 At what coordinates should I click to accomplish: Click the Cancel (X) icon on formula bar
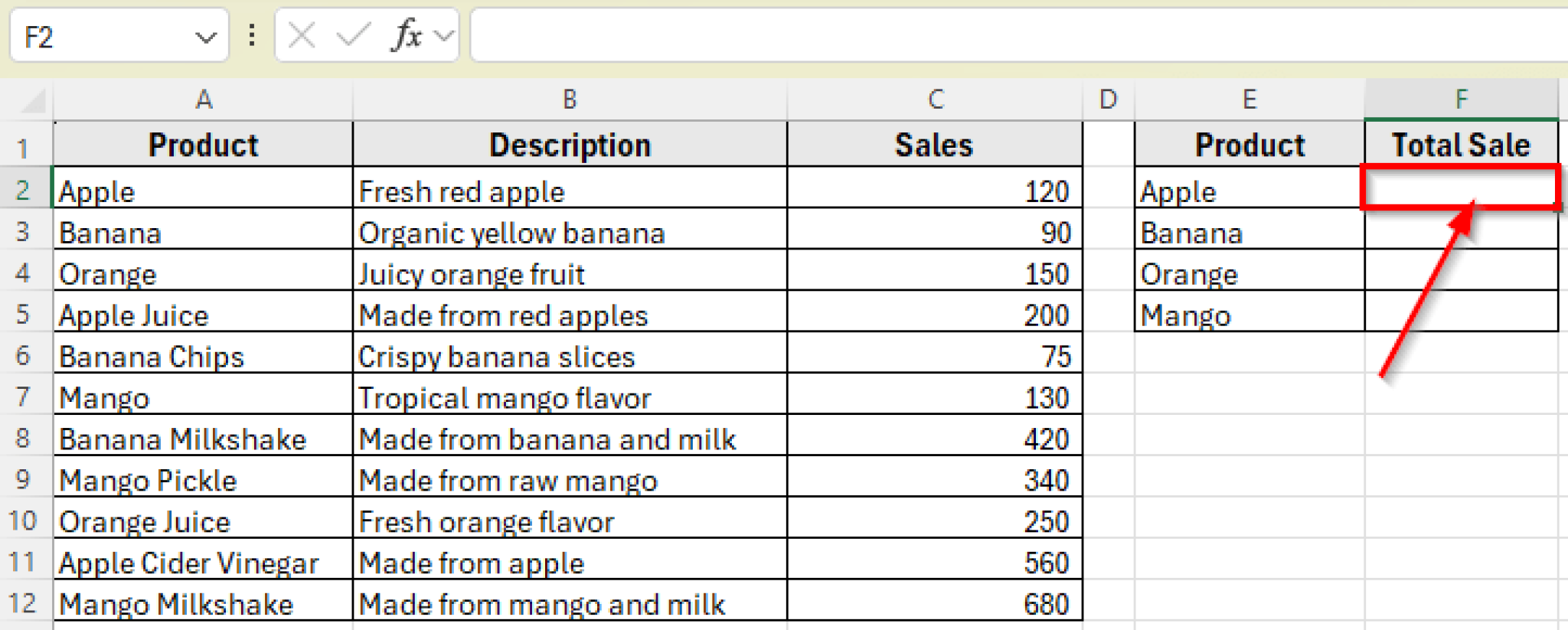click(x=300, y=34)
